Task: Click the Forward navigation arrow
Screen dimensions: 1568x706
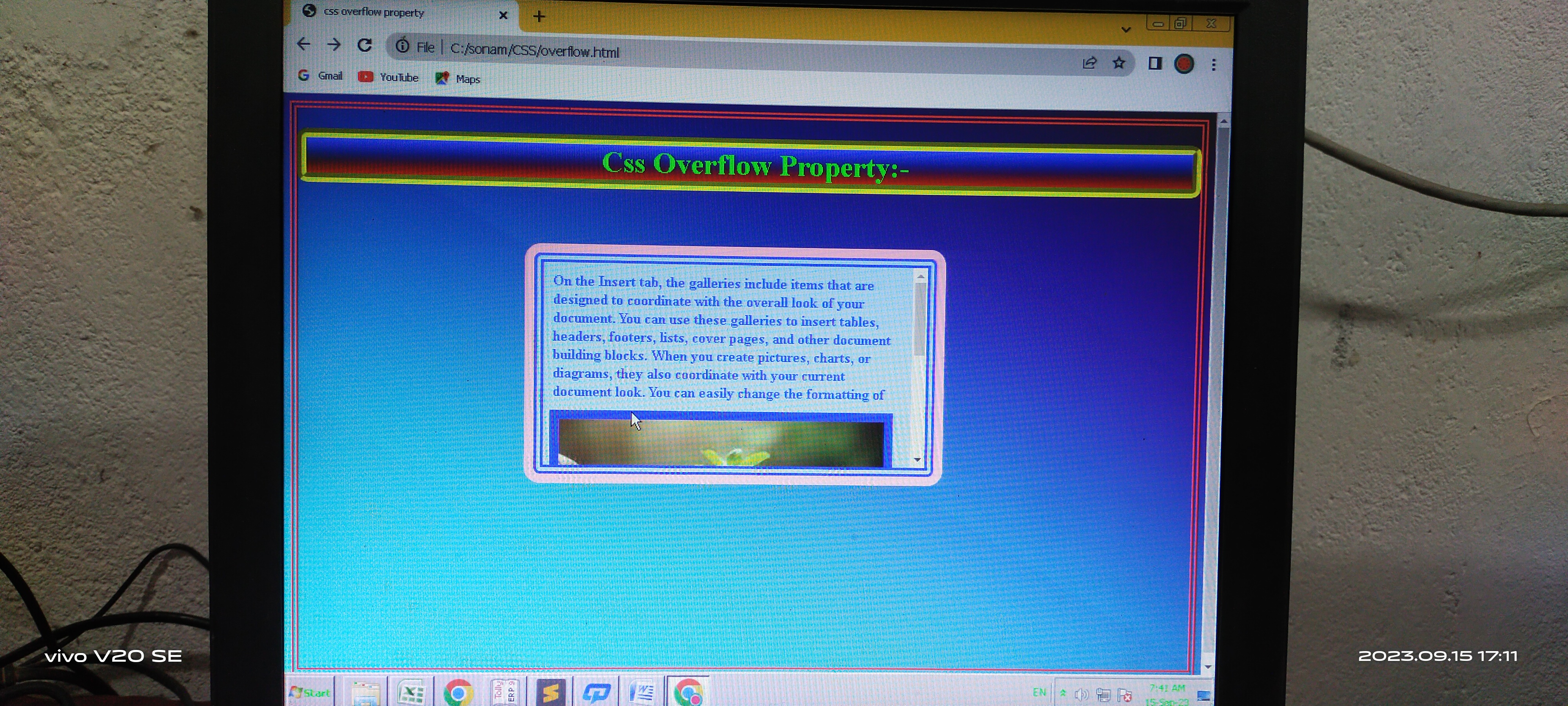Action: pyautogui.click(x=333, y=44)
